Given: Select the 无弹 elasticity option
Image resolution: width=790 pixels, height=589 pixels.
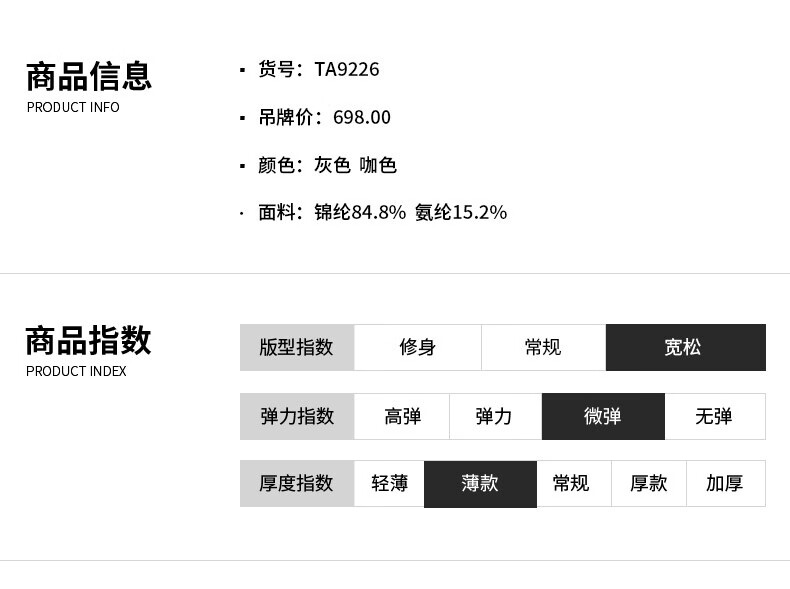Looking at the screenshot, I should point(715,416).
